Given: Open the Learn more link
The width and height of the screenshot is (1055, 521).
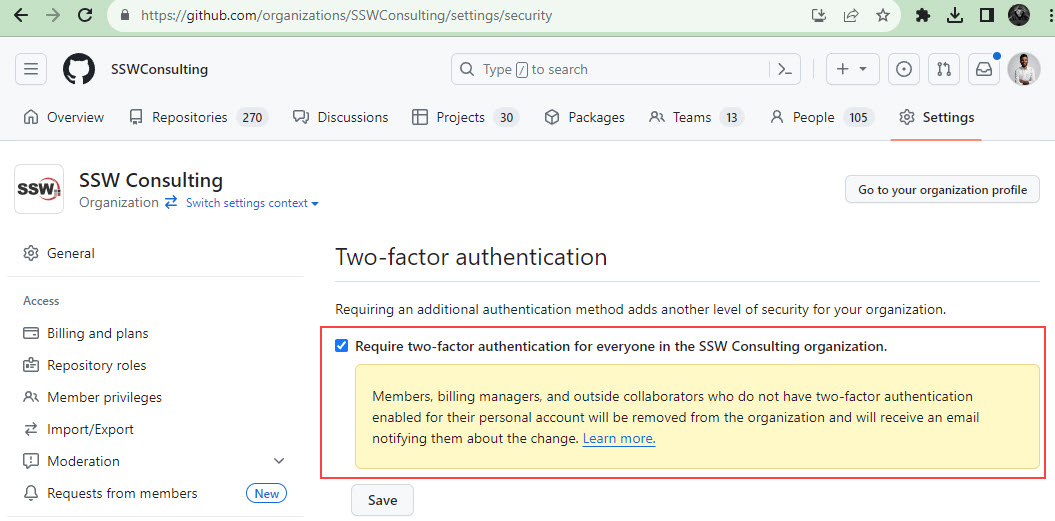Looking at the screenshot, I should [619, 439].
